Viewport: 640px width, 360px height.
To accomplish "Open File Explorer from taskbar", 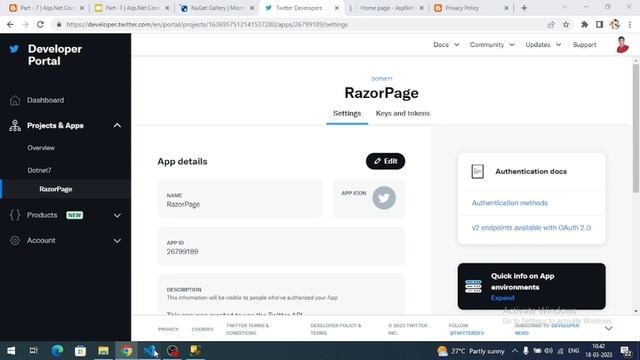I will coord(103,351).
